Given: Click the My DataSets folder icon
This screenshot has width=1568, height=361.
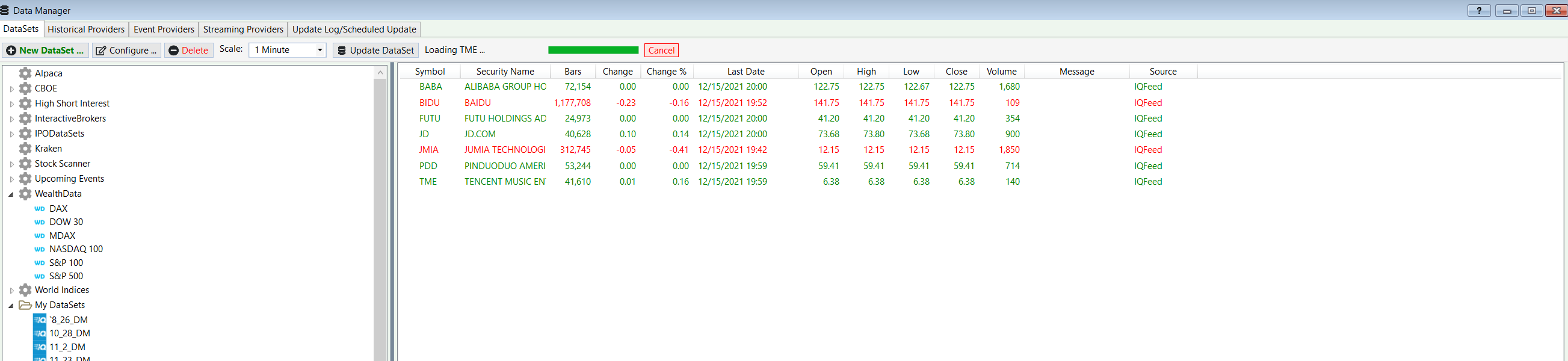Looking at the screenshot, I should point(25,305).
